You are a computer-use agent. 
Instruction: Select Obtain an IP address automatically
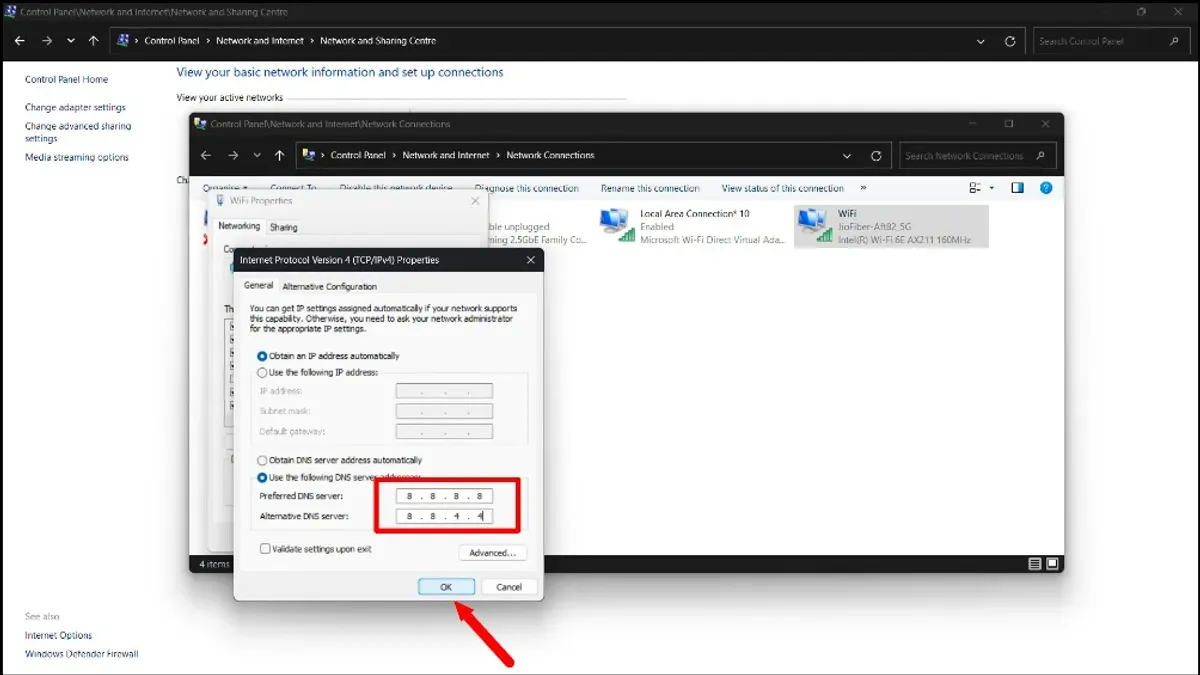tap(328, 356)
